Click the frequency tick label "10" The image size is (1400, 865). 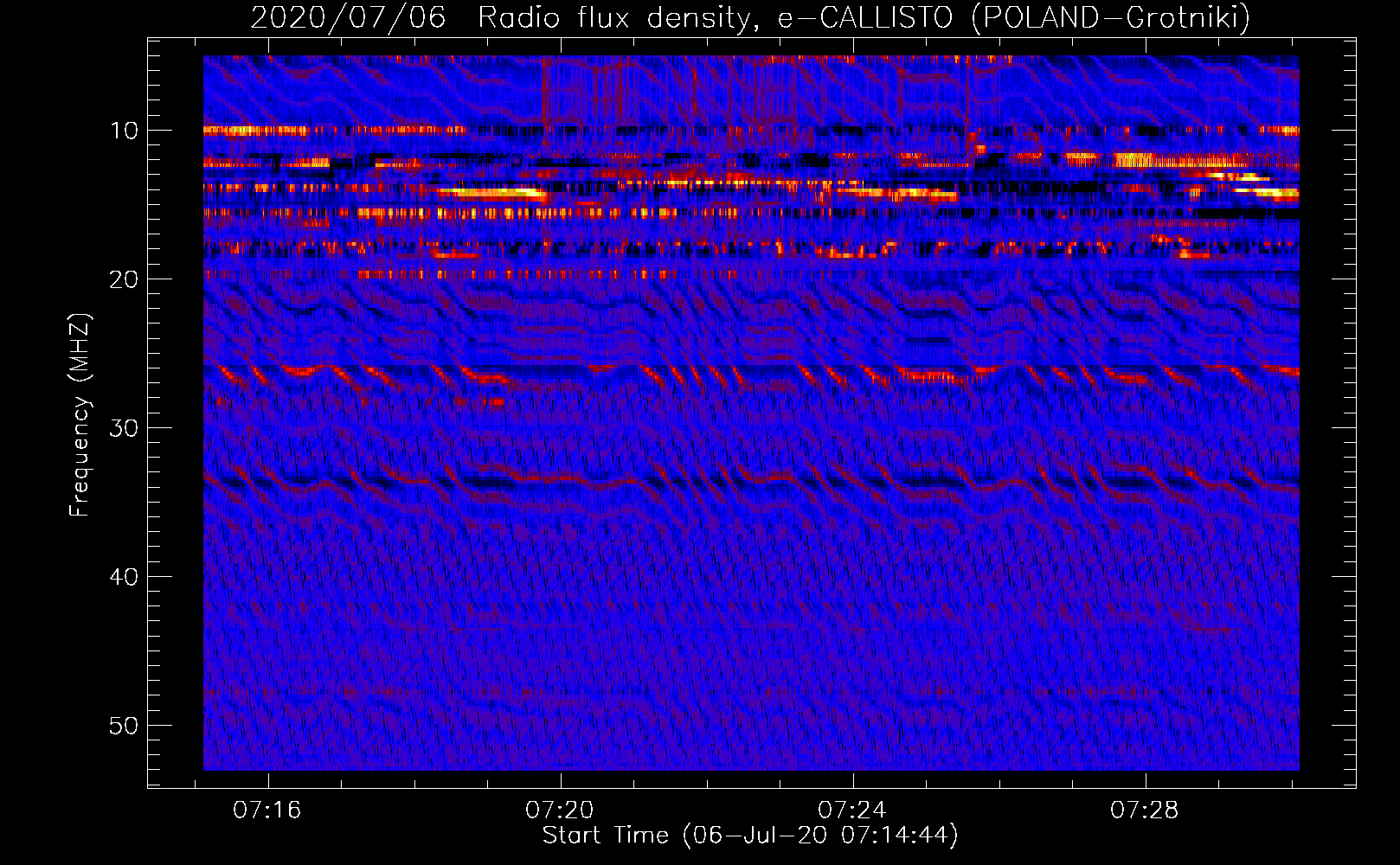(x=125, y=131)
